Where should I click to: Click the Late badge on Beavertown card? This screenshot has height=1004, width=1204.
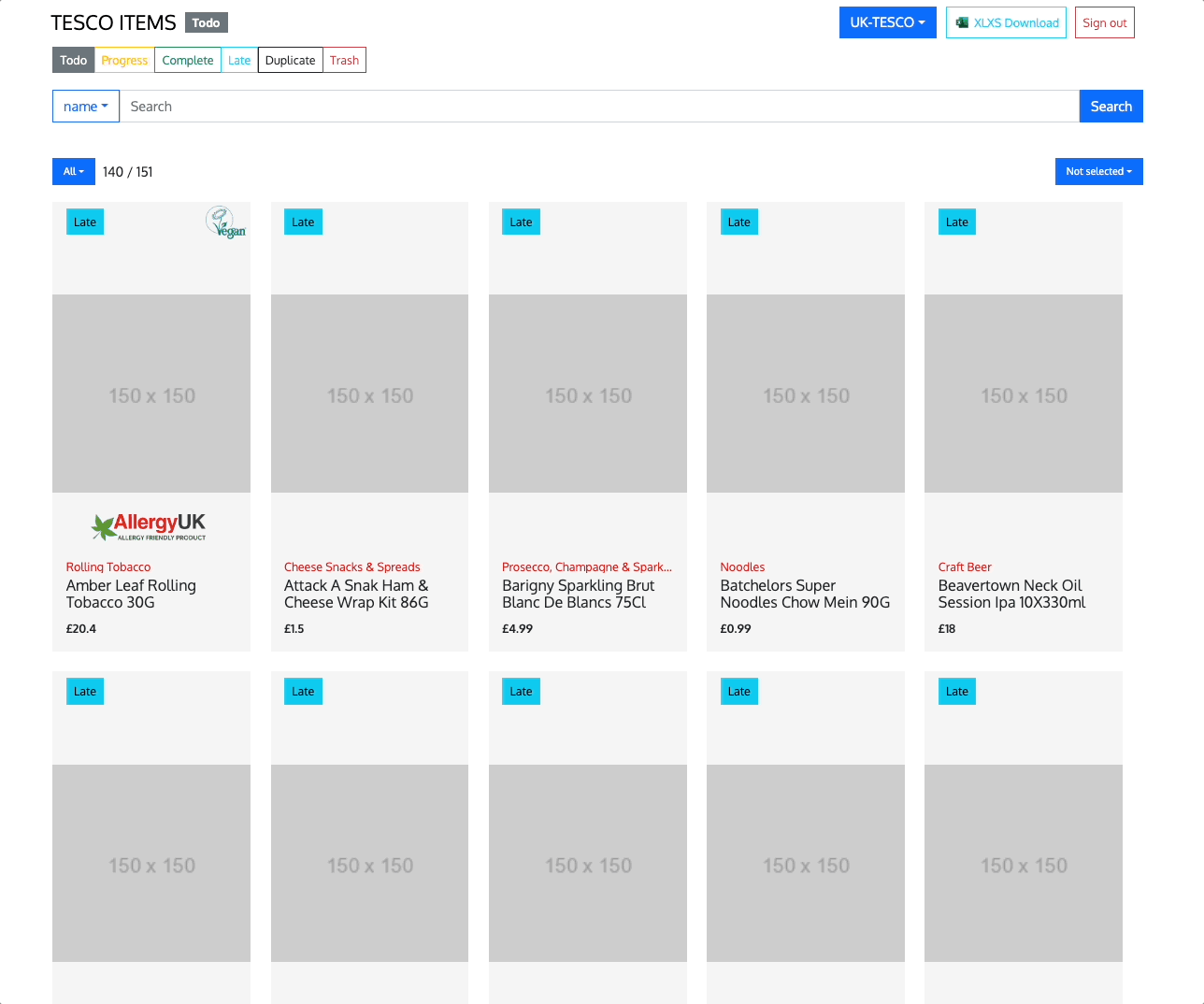point(957,222)
